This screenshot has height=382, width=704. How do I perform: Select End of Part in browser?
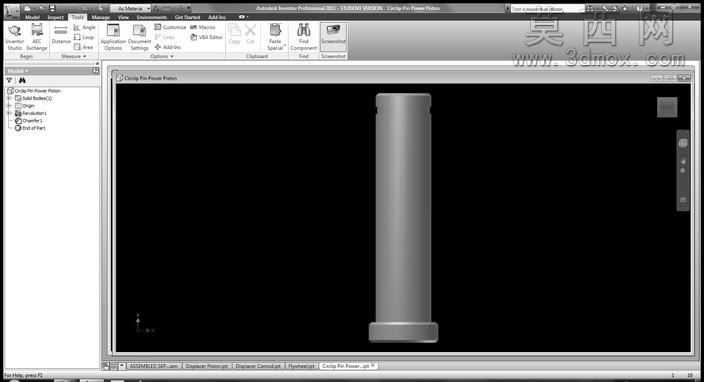tap(30, 128)
